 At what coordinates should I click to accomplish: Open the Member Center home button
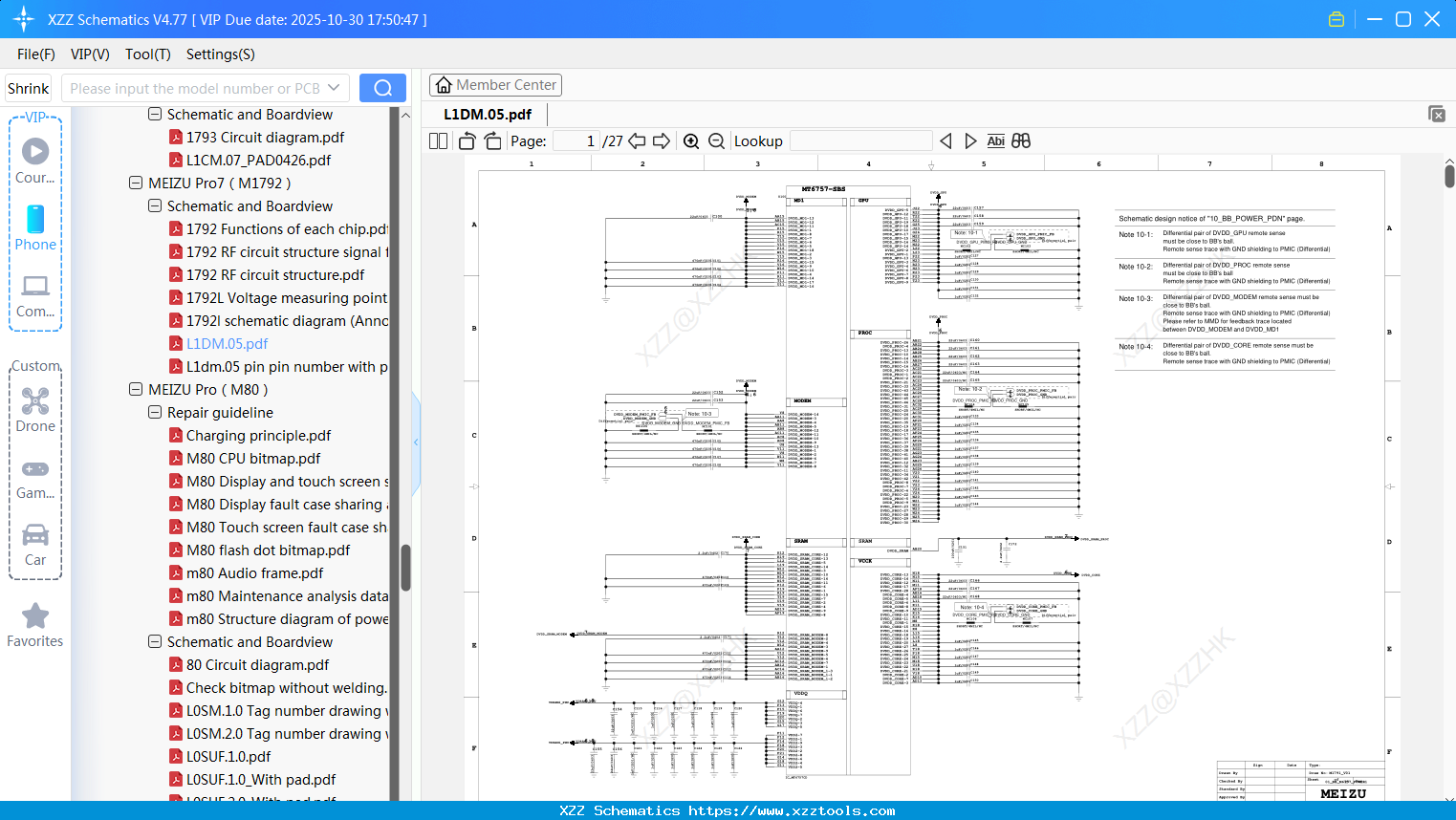[x=495, y=85]
